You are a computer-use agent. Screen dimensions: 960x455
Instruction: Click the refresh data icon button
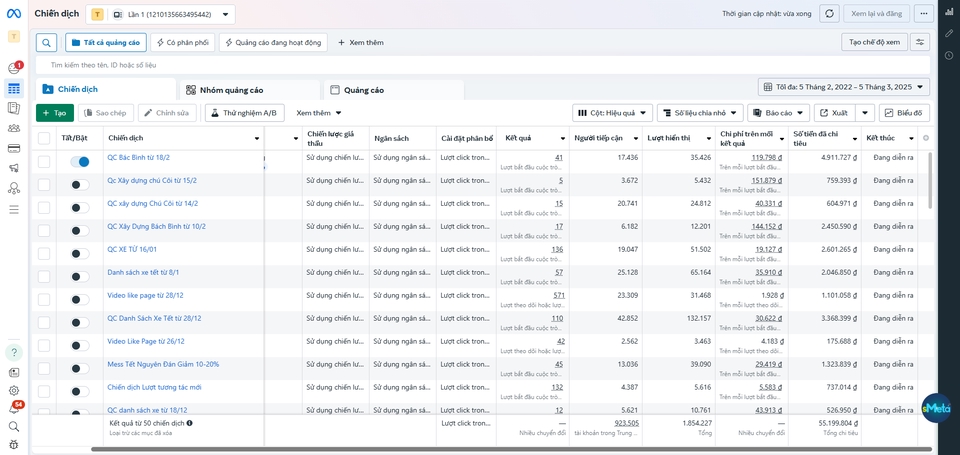click(x=829, y=13)
